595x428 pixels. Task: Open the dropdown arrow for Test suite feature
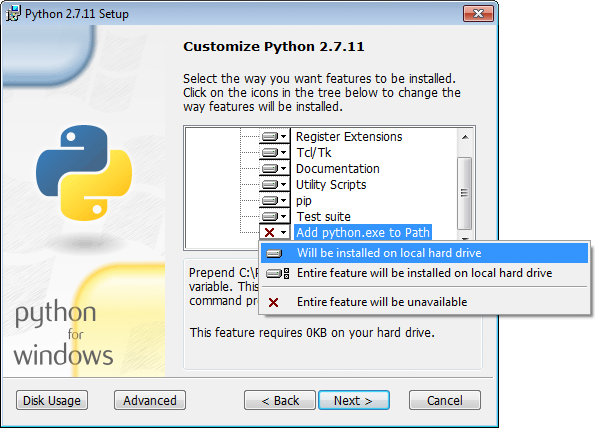click(283, 217)
